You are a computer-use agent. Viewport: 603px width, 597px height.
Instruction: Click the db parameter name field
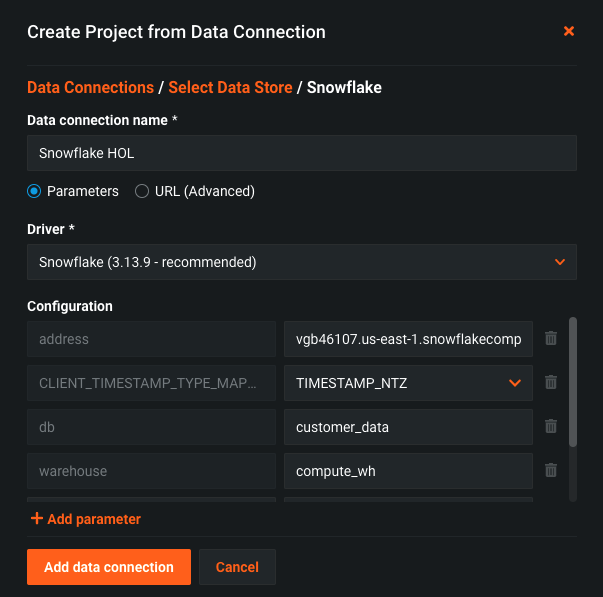152,427
